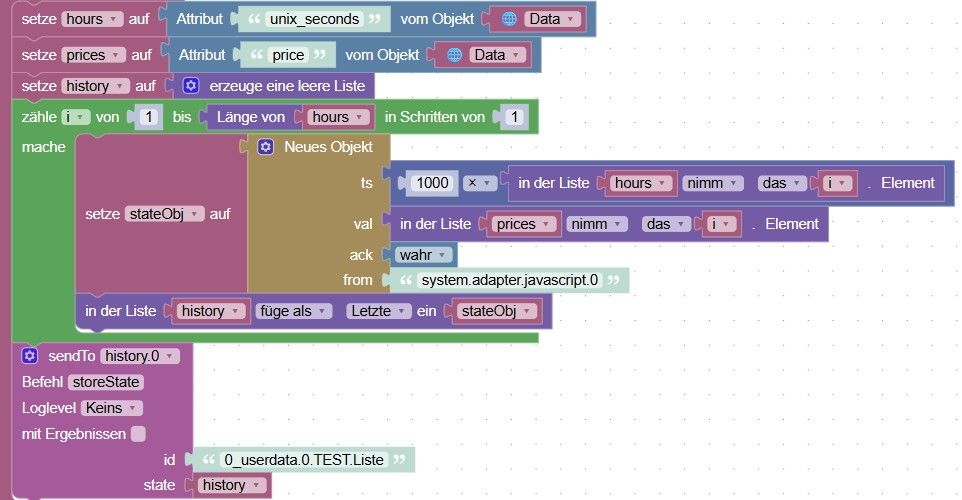Image resolution: width=962 pixels, height=500 pixels.
Task: Click the opening quote of 'unix_seconds' text block
Action: tap(254, 19)
